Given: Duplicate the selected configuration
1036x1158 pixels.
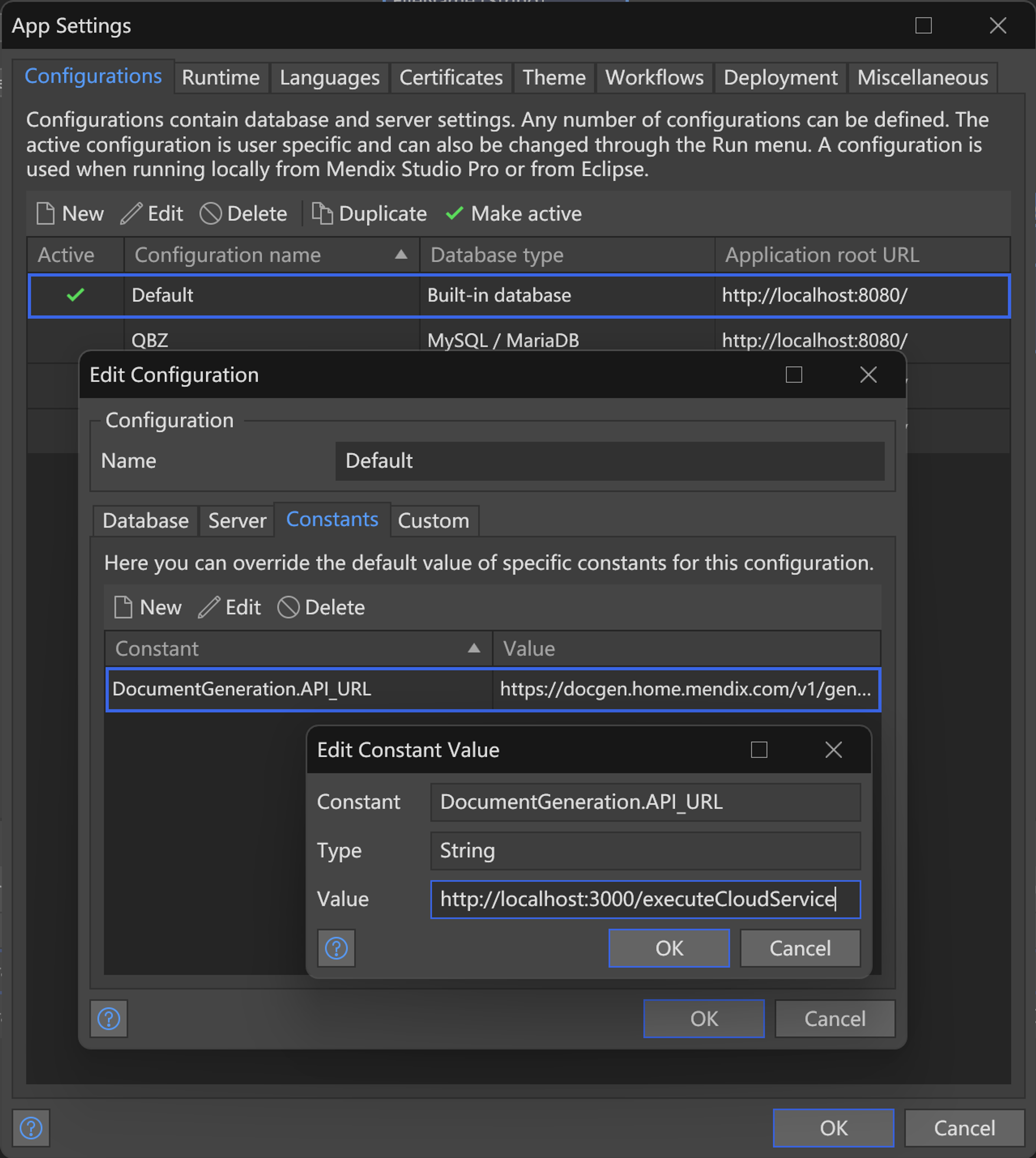Looking at the screenshot, I should 369,213.
